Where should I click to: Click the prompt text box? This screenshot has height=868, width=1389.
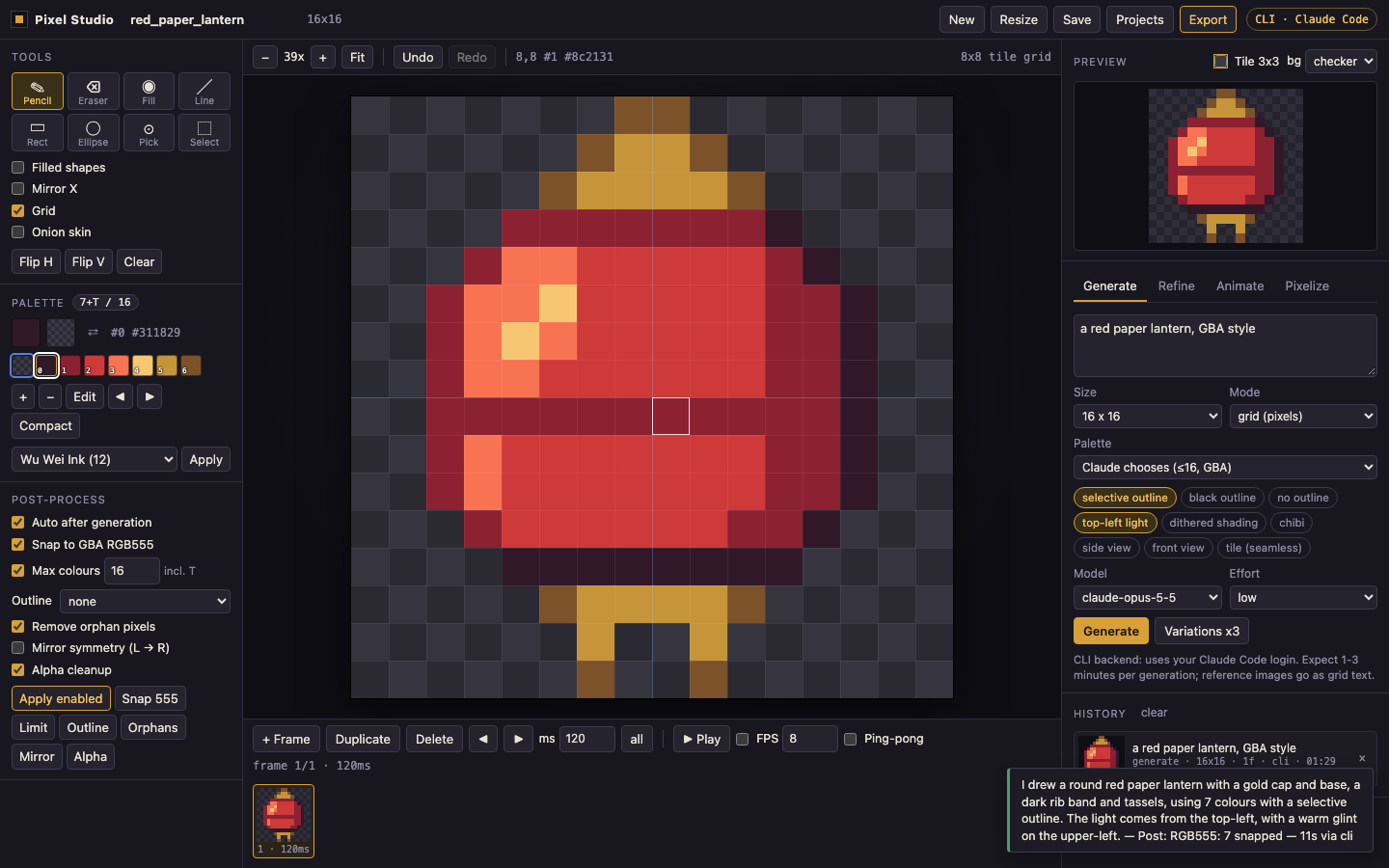[1225, 345]
